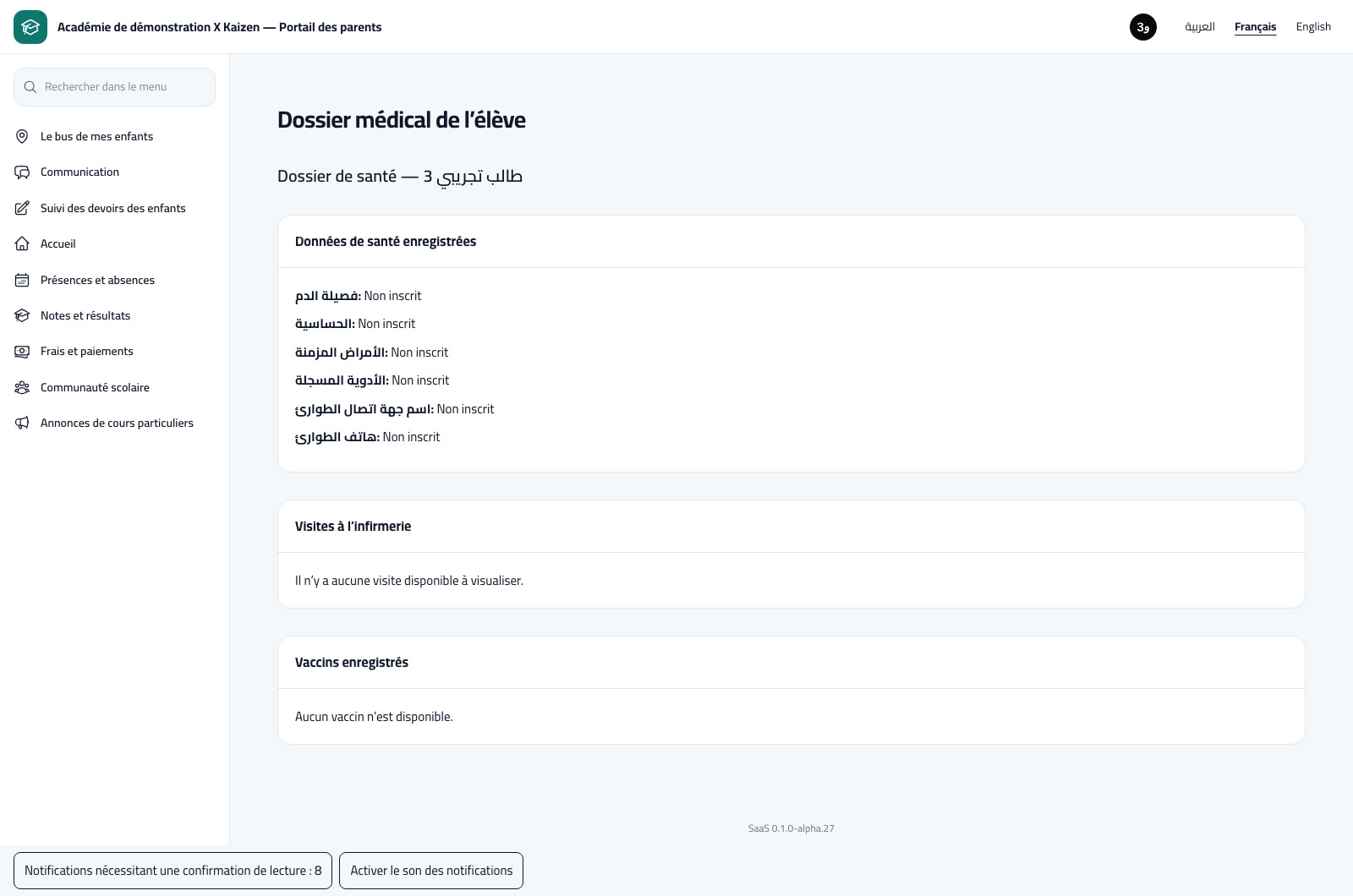Click the location pin icon for bus tracking
1353x896 pixels.
[22, 136]
